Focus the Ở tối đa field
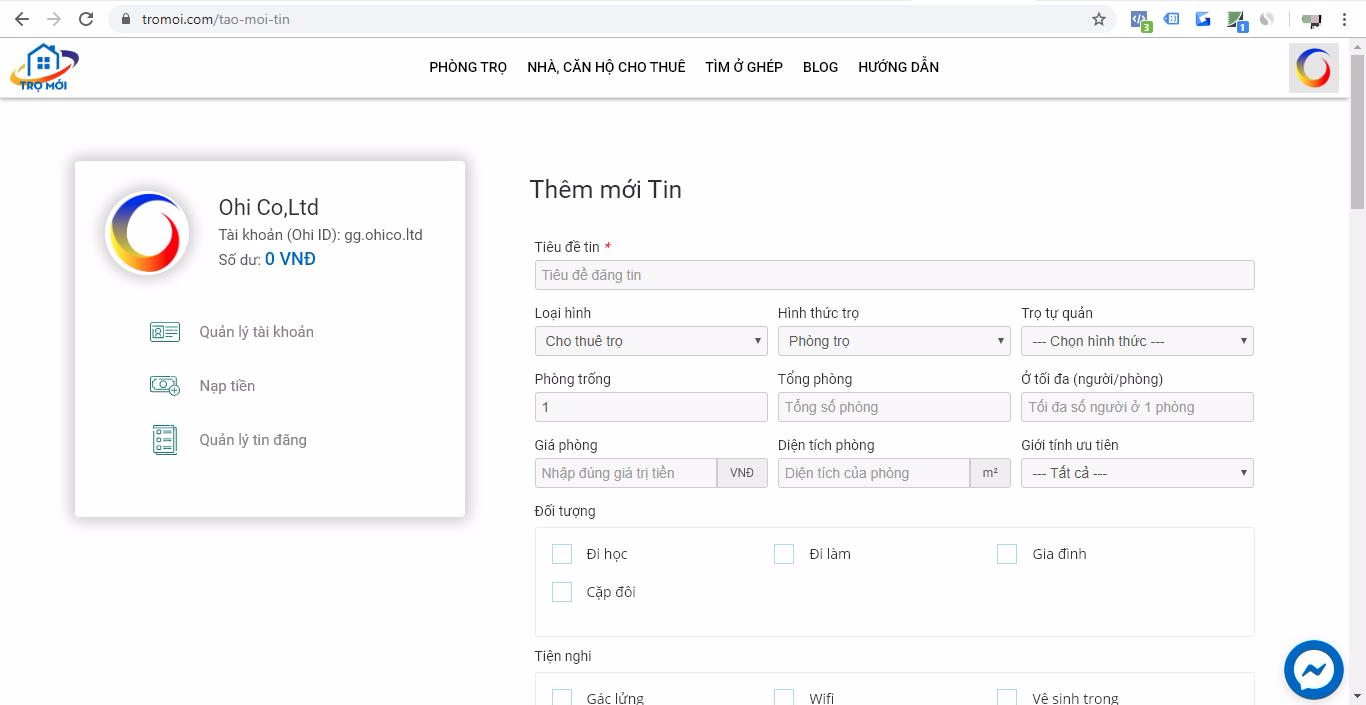The image size is (1366, 705). click(x=1137, y=407)
